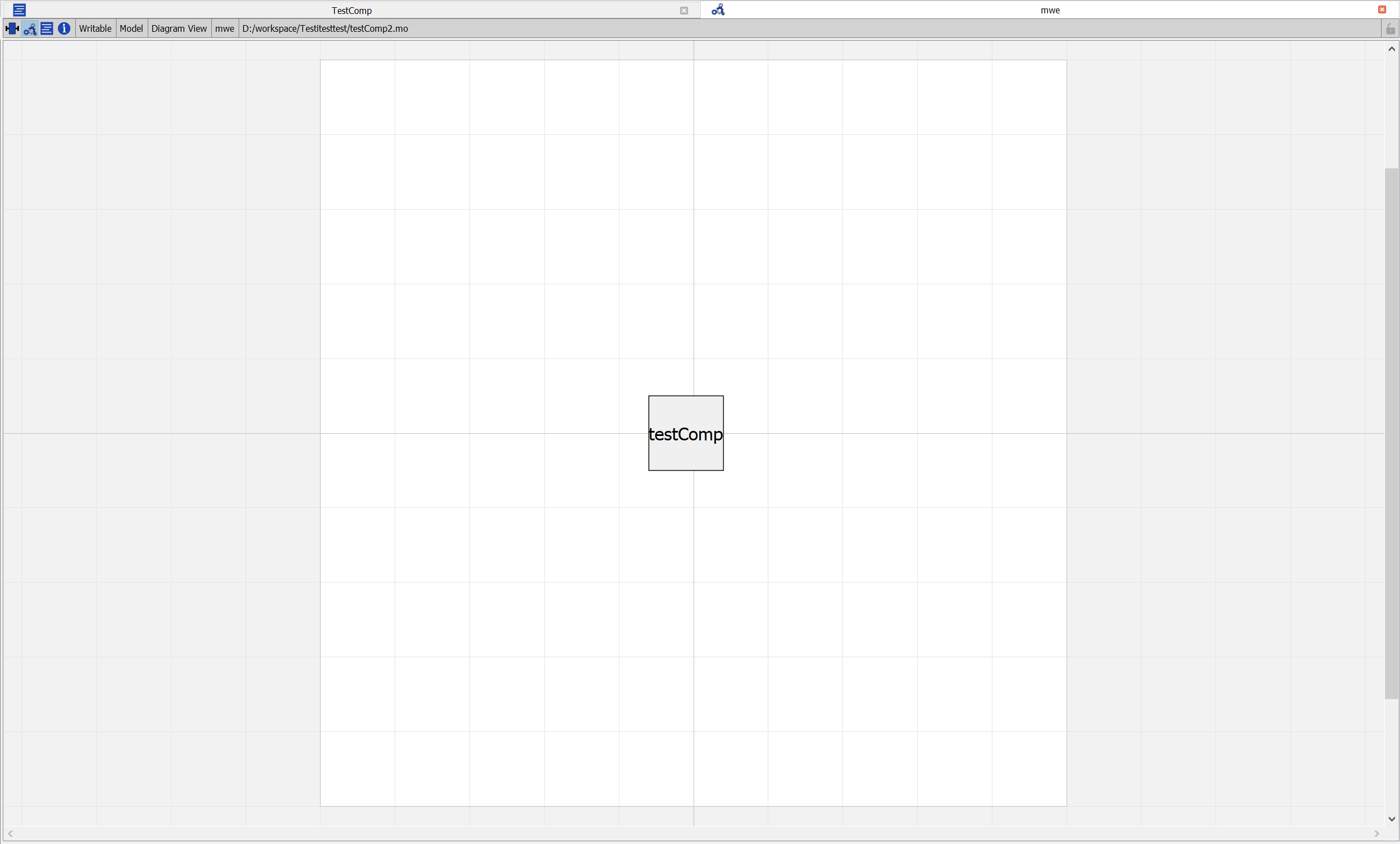Viewport: 1400px width, 844px height.
Task: Close the TestComp tab
Action: tap(684, 10)
